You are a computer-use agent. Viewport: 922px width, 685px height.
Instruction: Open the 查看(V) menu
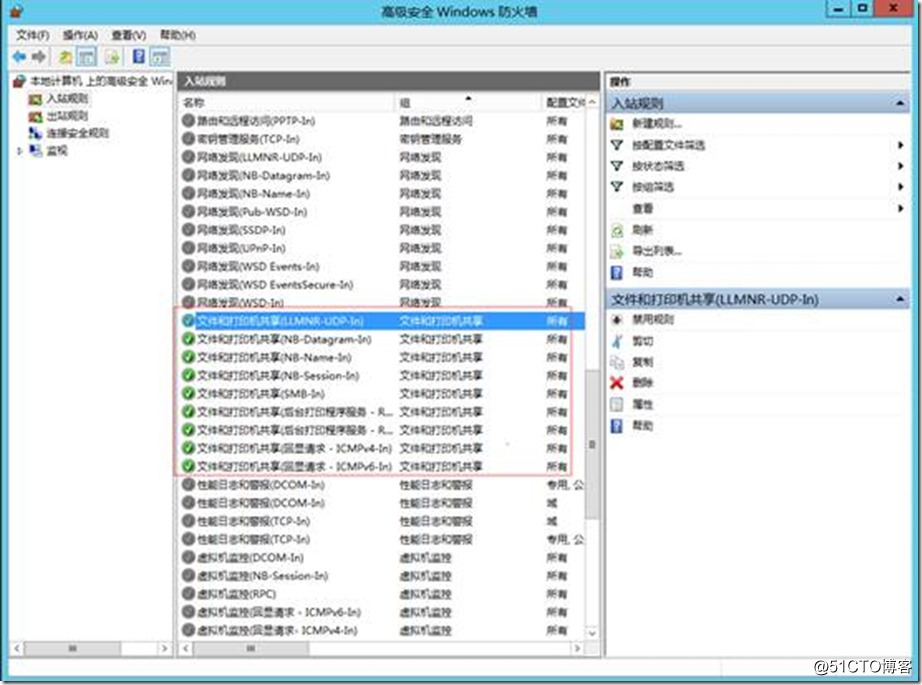[x=129, y=35]
